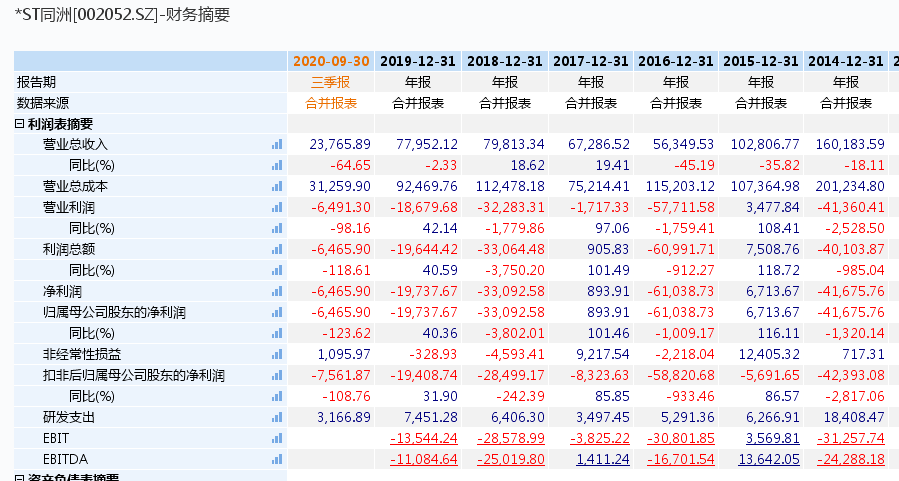The image size is (899, 481).
Task: Click 营业总收入 value 77,952.12
Action: (427, 144)
